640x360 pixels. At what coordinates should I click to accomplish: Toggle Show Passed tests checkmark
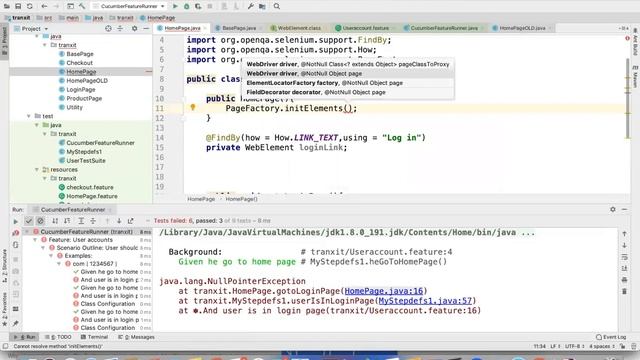(29, 221)
